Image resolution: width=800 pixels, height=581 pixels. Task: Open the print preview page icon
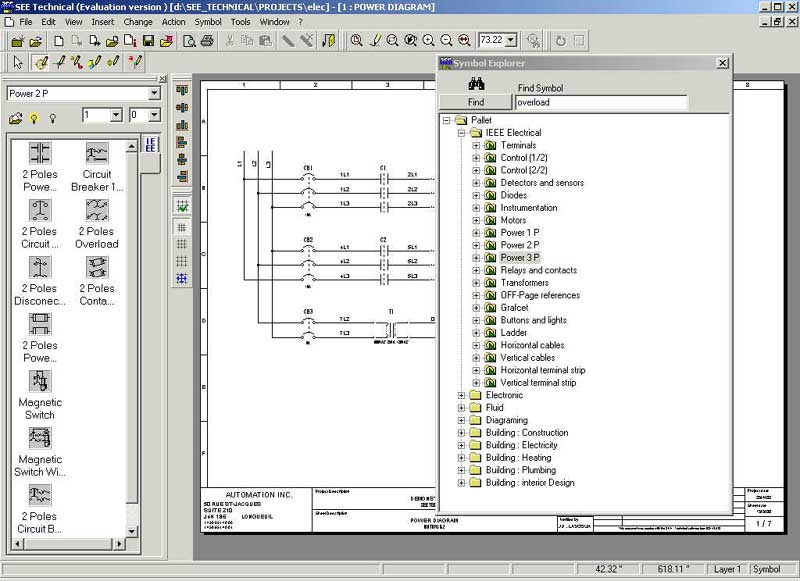click(x=189, y=41)
